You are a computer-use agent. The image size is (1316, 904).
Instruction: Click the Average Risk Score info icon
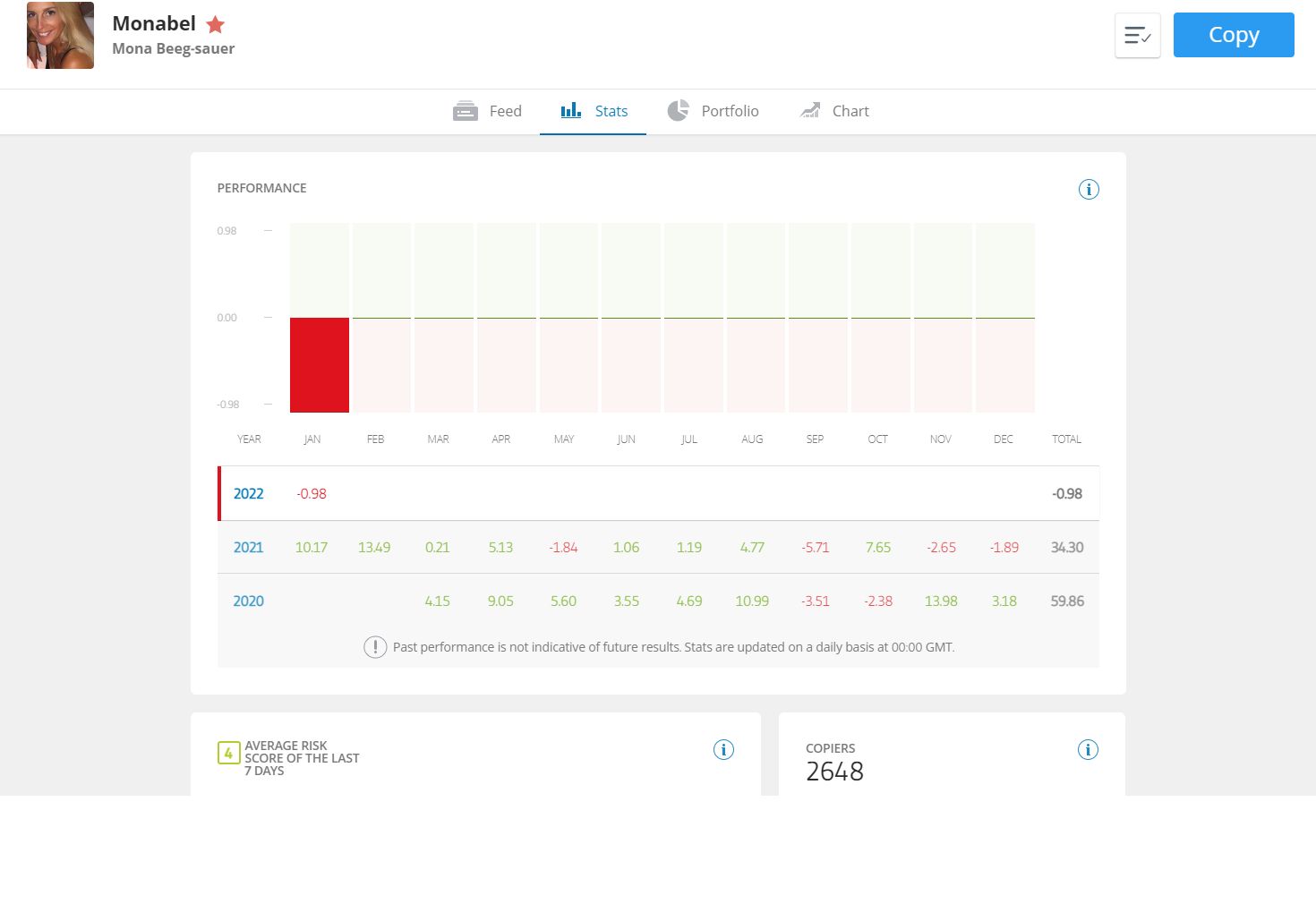[x=723, y=750]
